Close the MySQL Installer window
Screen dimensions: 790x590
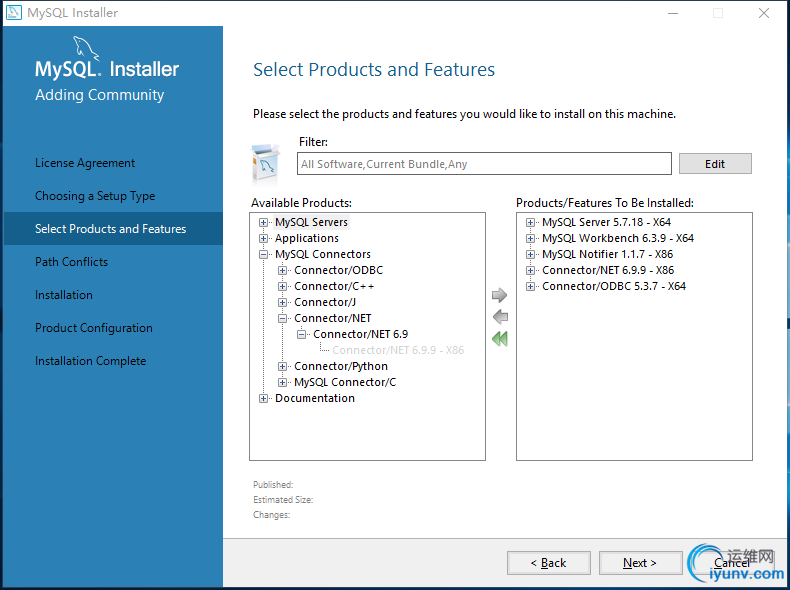tap(764, 13)
